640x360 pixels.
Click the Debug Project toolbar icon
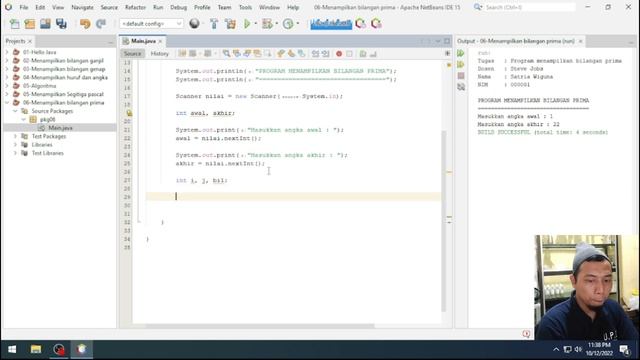tap(267, 24)
